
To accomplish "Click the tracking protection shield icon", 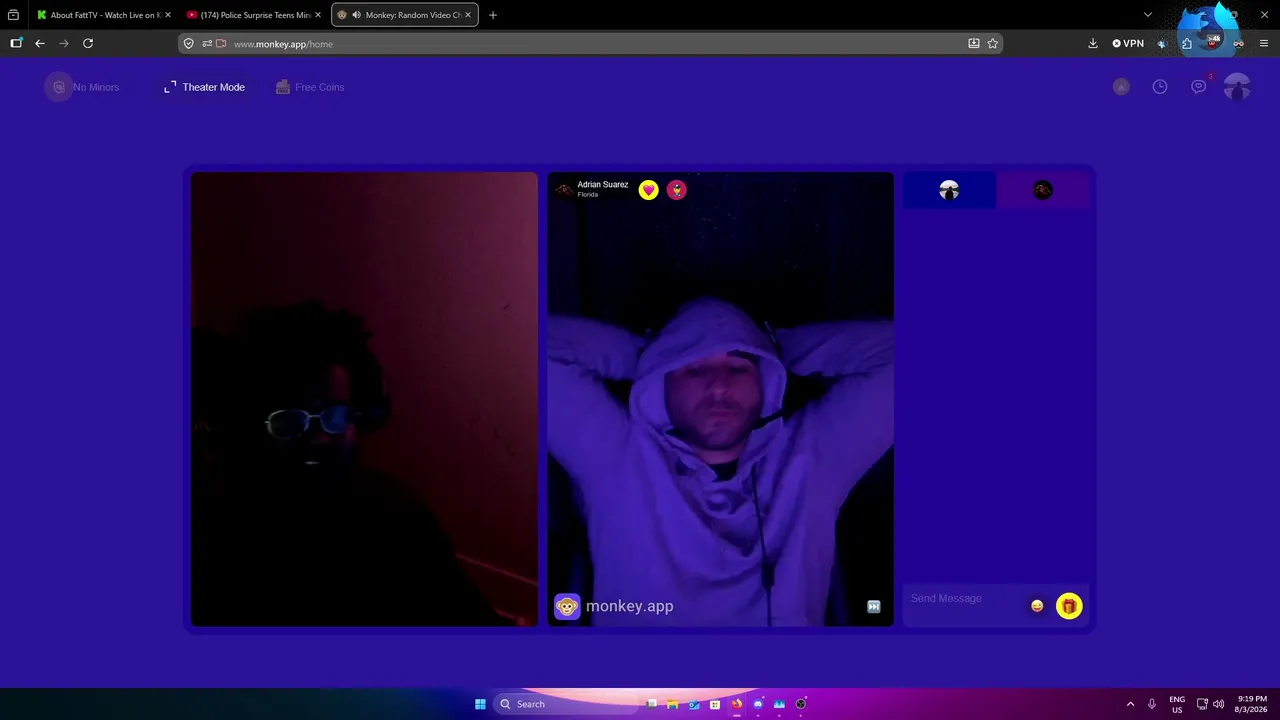I will pos(188,44).
